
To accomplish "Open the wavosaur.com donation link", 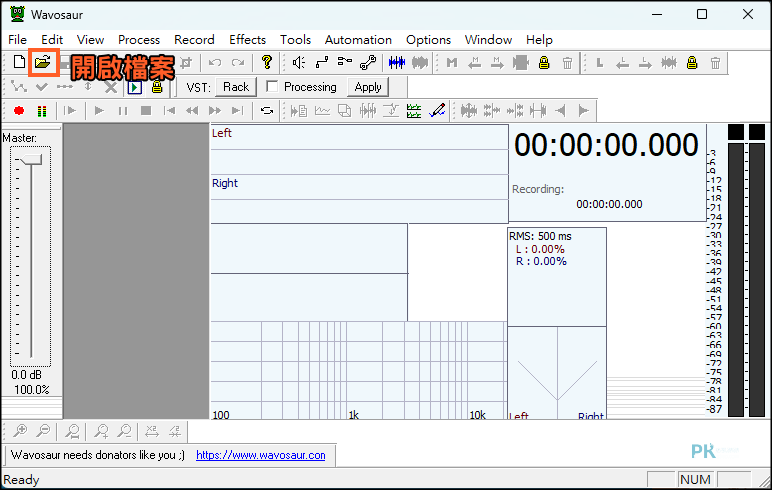I will pos(261,455).
